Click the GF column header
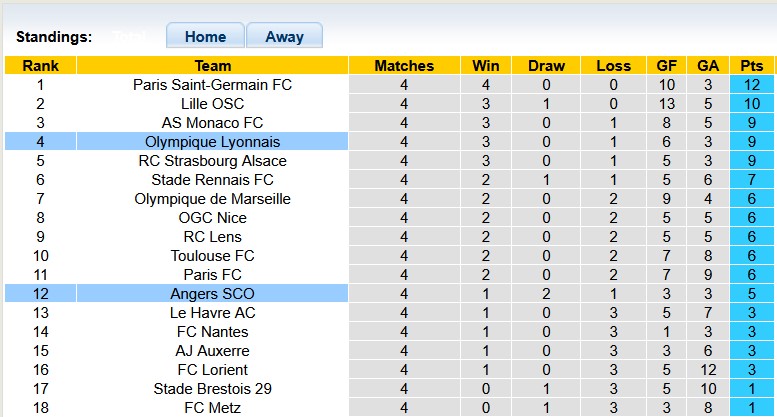Image resolution: width=777 pixels, height=417 pixels. click(x=667, y=66)
